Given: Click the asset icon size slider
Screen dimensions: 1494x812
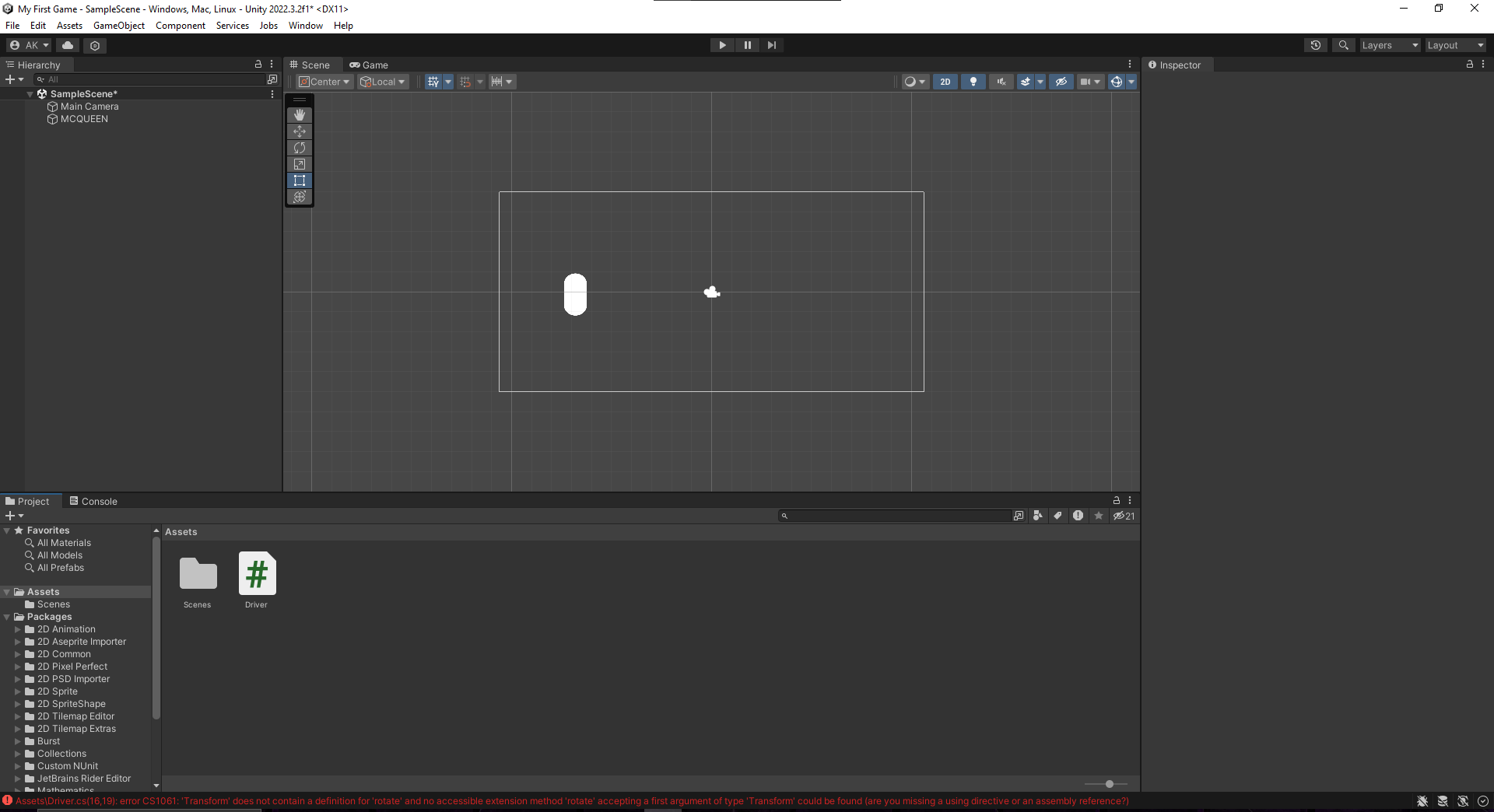Looking at the screenshot, I should point(1109,784).
